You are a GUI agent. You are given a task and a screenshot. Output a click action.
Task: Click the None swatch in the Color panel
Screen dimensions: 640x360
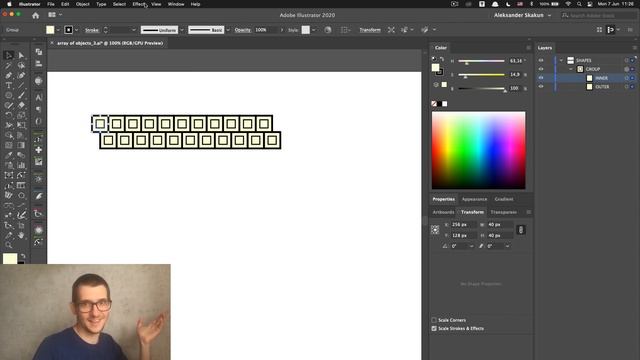coord(434,104)
